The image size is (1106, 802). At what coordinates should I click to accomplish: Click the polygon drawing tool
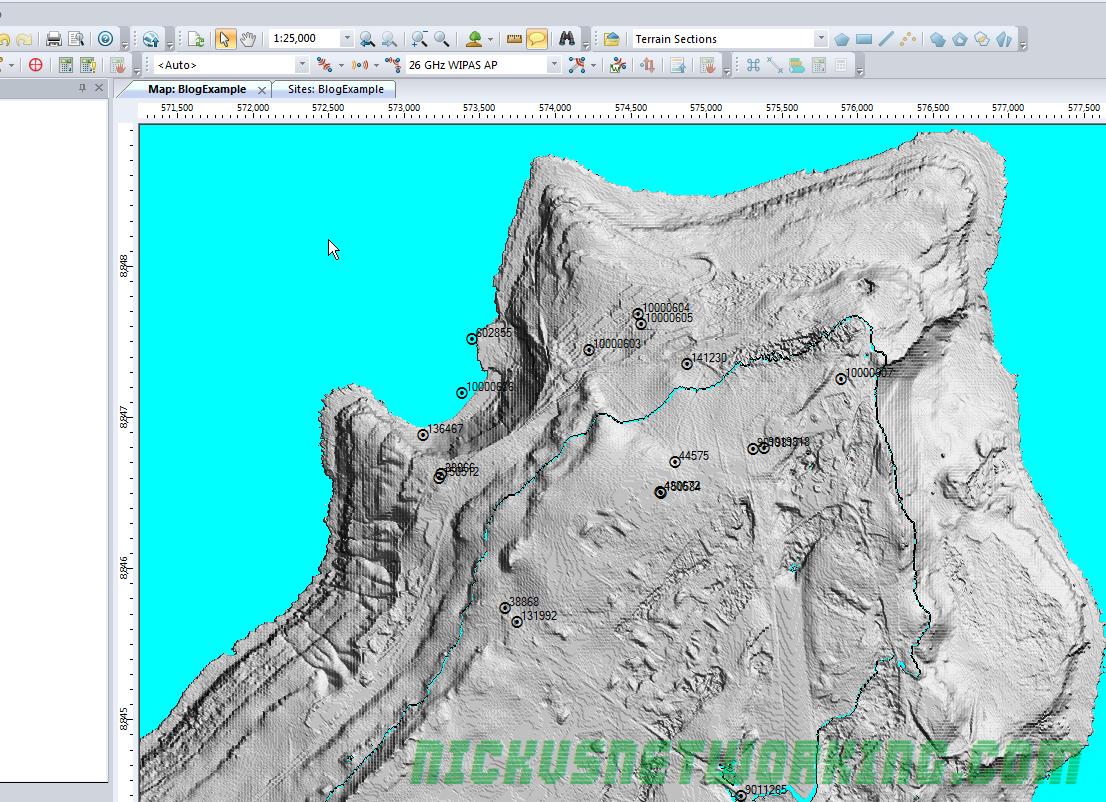tap(842, 39)
